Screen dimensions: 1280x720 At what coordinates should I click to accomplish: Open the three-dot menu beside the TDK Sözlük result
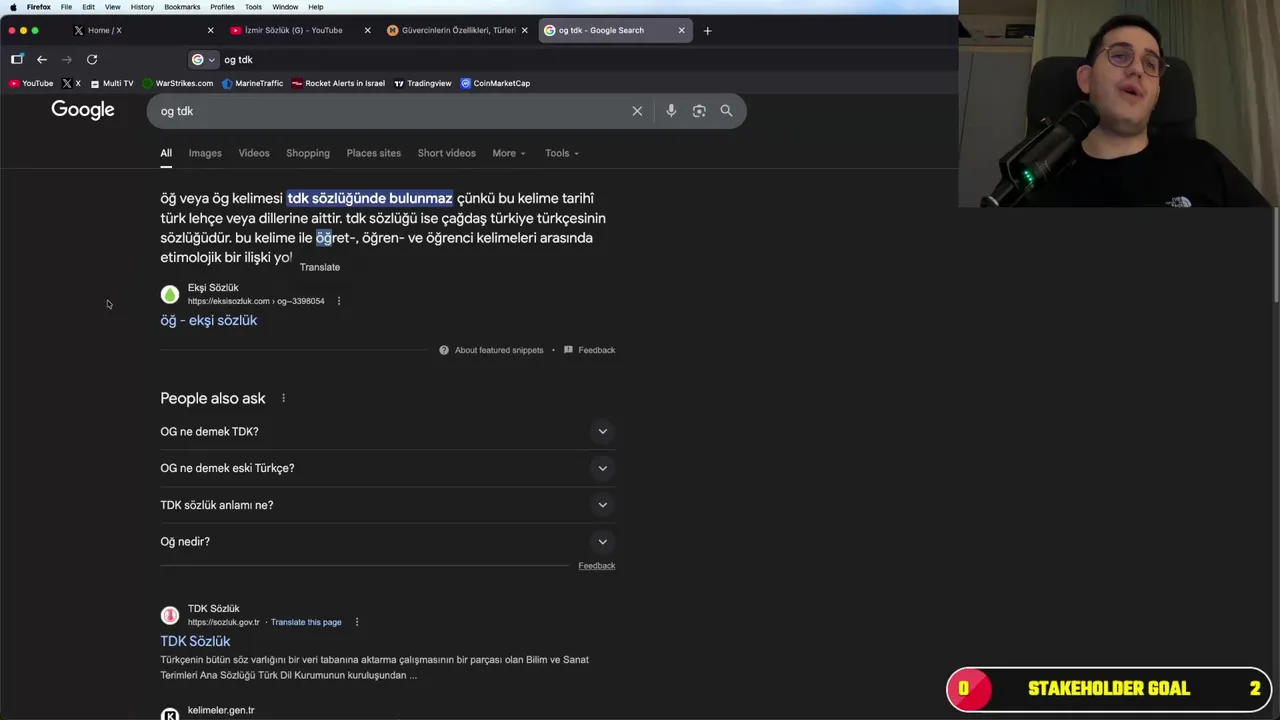357,622
